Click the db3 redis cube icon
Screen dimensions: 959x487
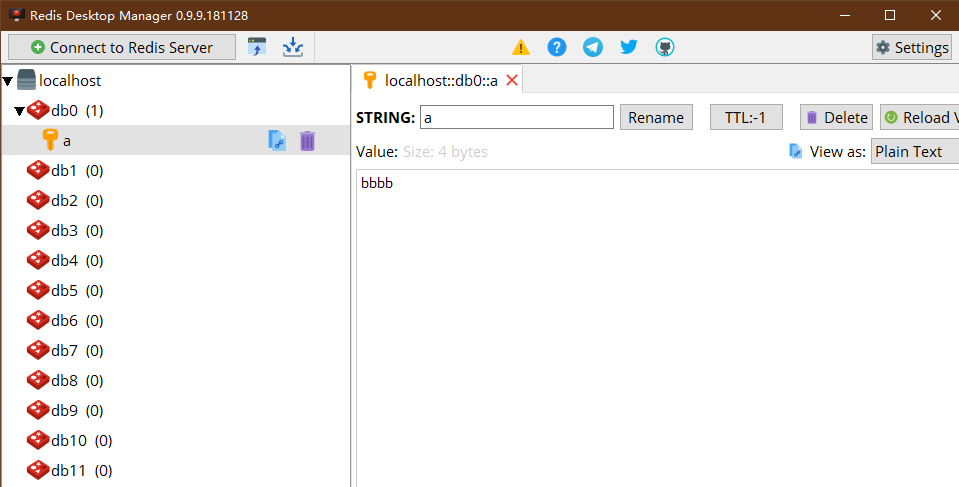38,230
